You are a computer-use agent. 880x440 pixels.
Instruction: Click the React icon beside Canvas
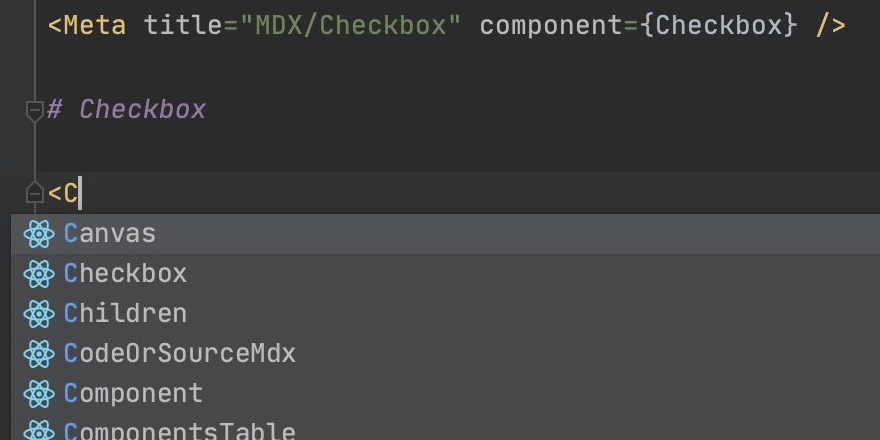(38, 234)
